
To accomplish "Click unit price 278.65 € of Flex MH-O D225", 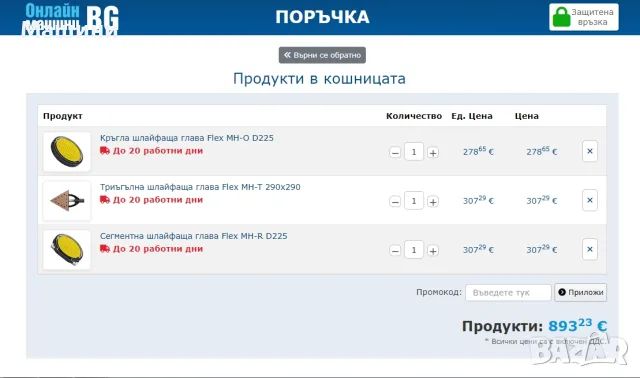I will coord(478,151).
